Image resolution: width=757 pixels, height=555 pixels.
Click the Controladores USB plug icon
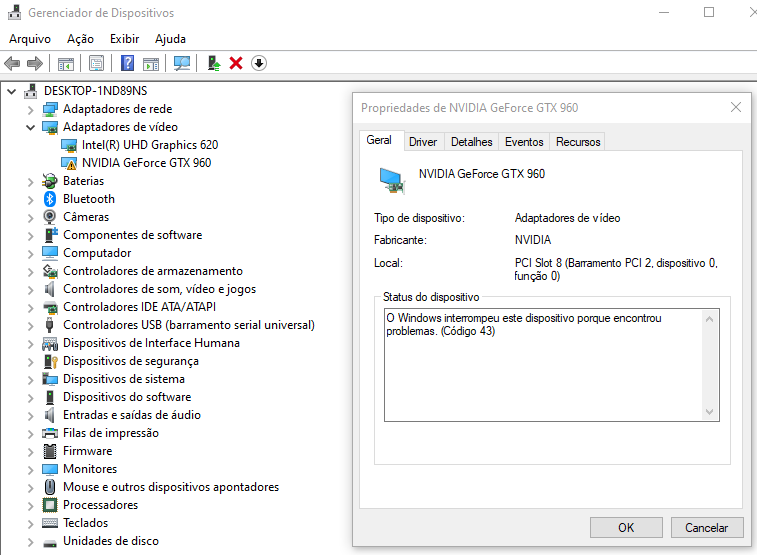(49, 325)
